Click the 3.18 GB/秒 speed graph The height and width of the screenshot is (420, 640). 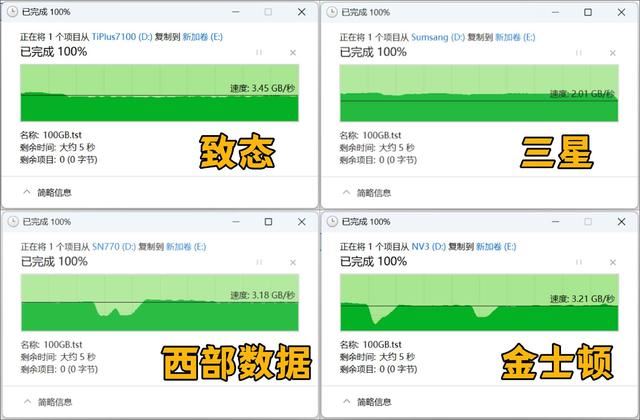tap(160, 302)
